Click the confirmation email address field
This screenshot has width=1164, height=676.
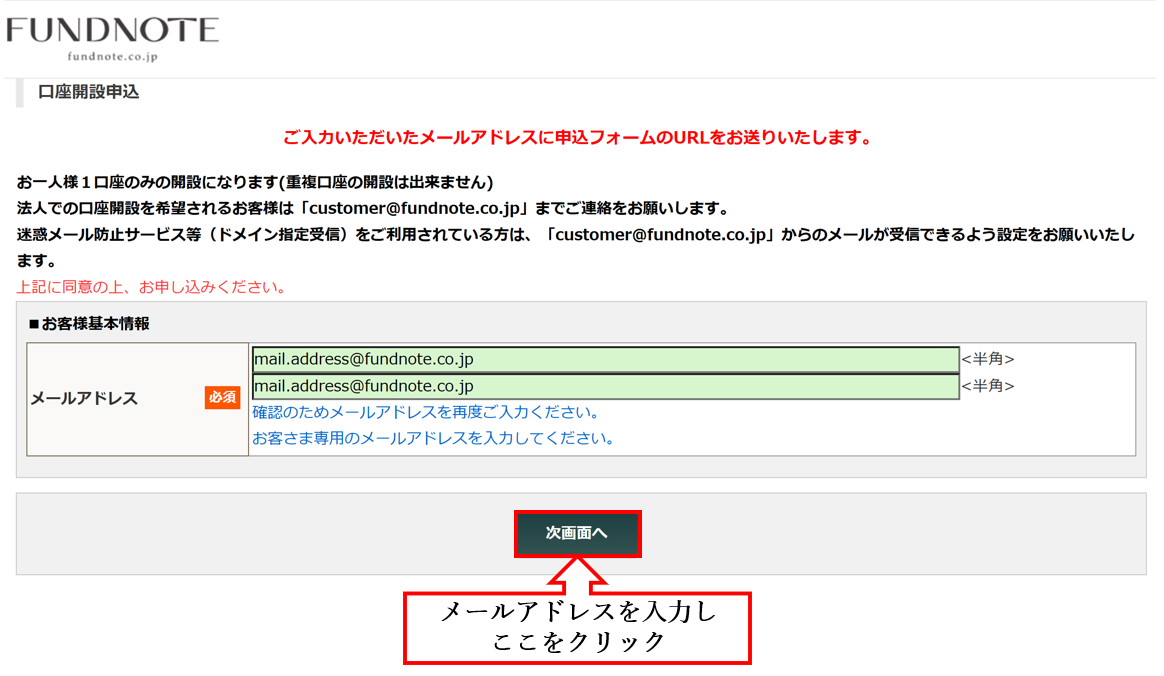[606, 386]
